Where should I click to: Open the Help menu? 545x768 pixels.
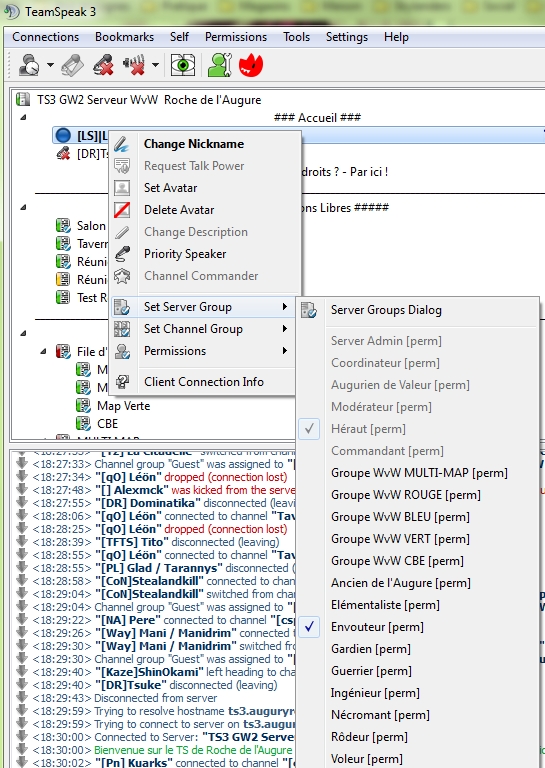click(x=396, y=37)
